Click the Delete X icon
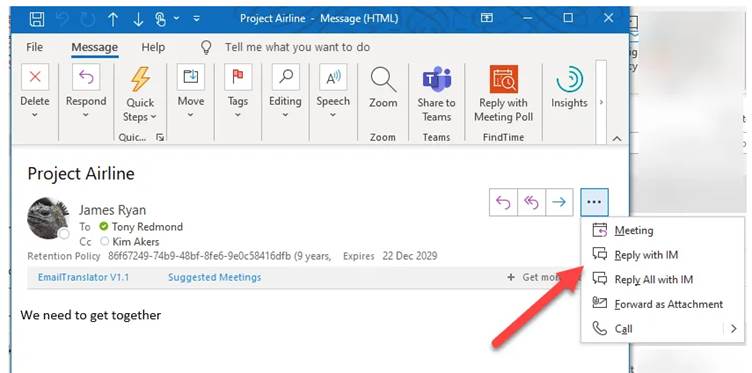Image resolution: width=752 pixels, height=373 pixels. point(35,77)
